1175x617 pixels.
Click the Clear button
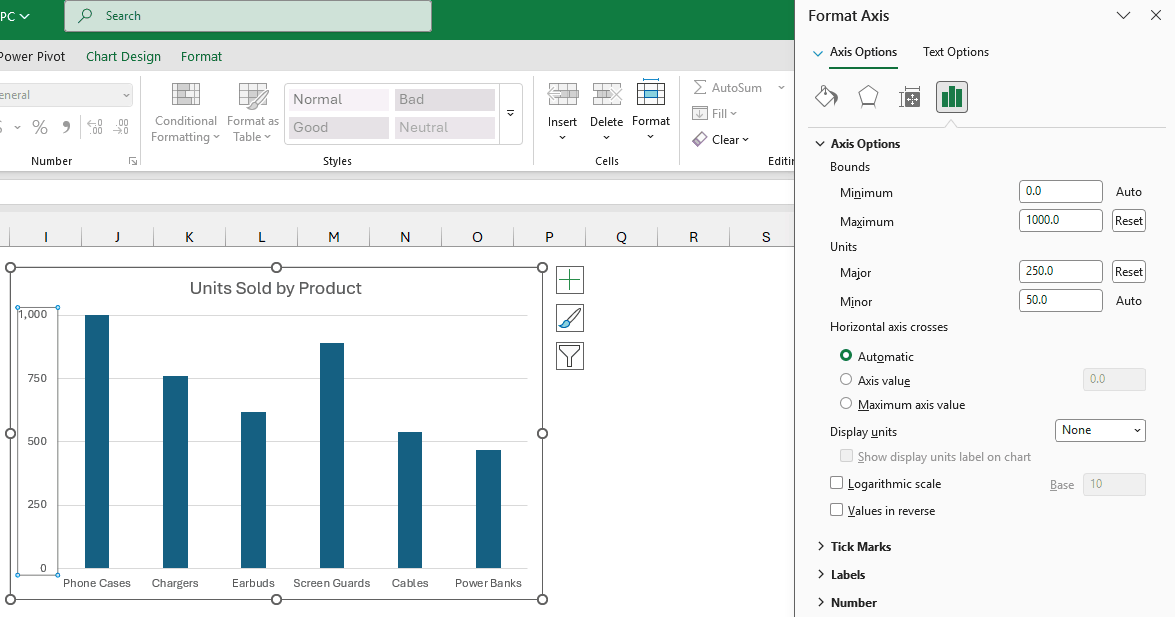[721, 139]
